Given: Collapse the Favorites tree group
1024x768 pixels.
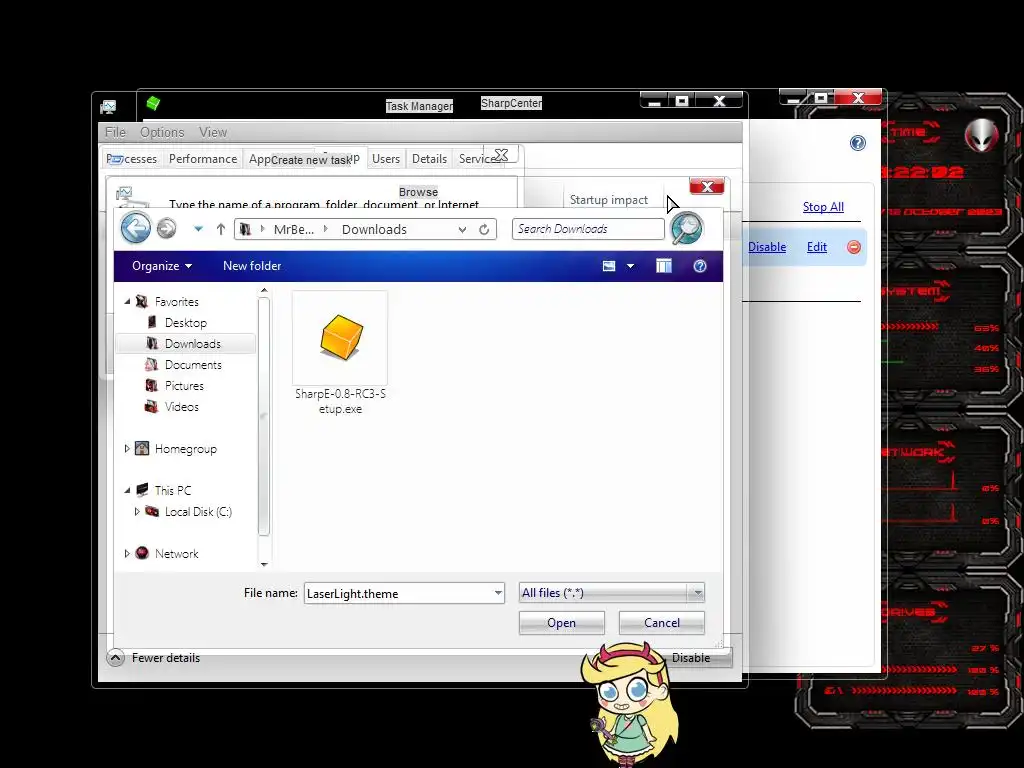Looking at the screenshot, I should (127, 302).
